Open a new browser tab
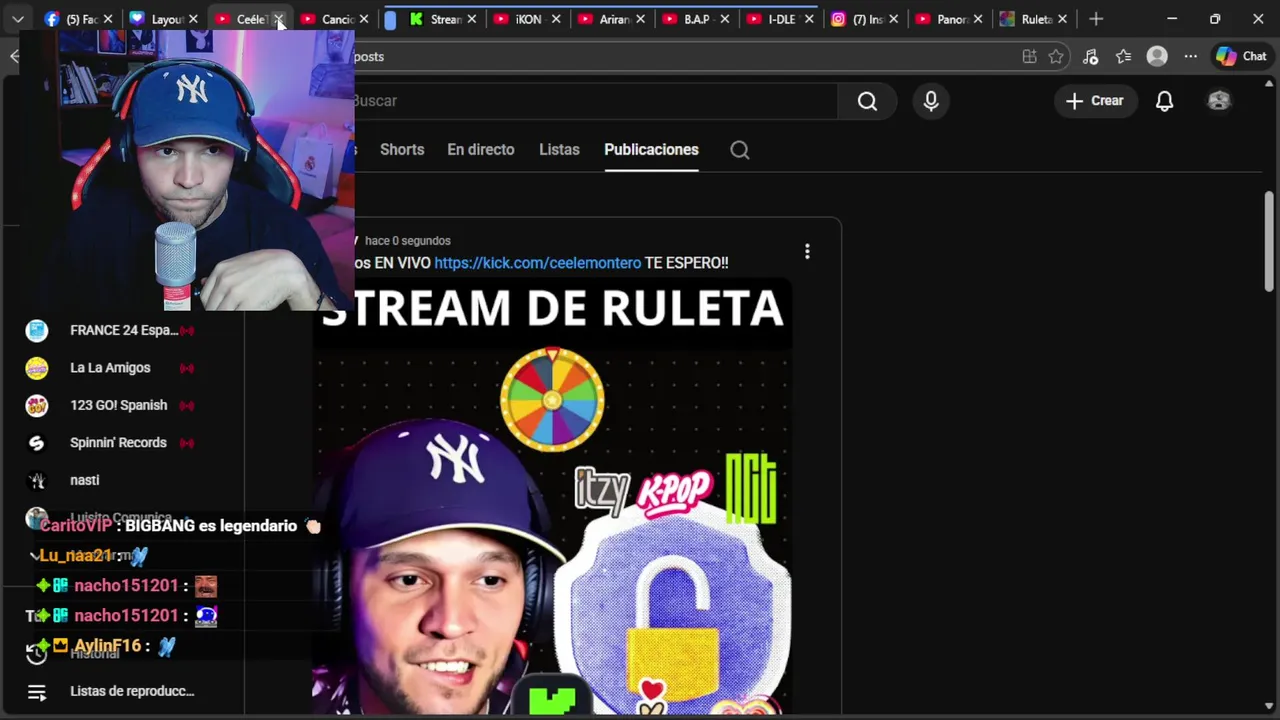Screen dimensions: 1280x720 [x=1096, y=19]
